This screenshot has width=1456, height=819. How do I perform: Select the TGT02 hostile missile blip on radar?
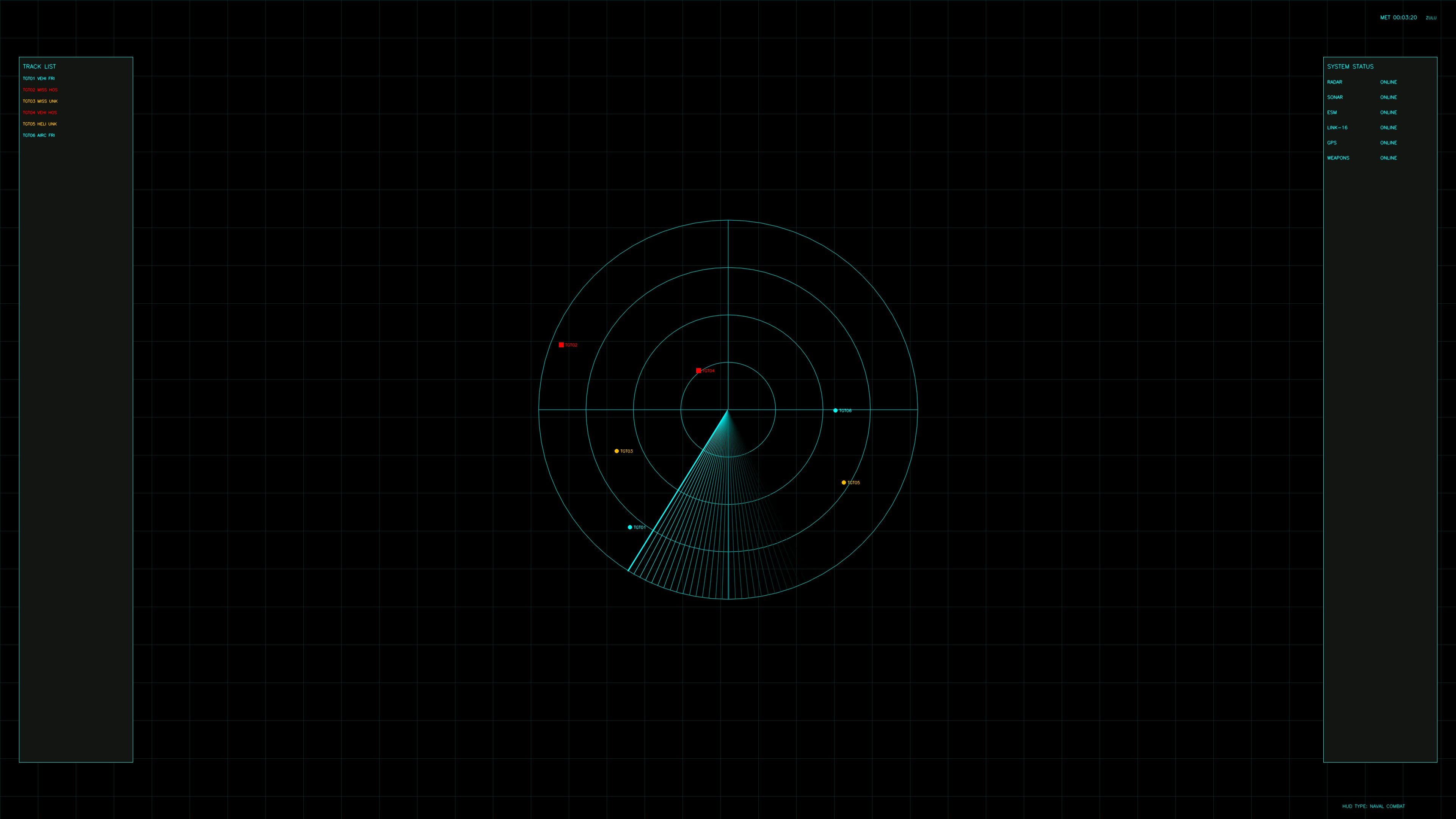pyautogui.click(x=561, y=344)
